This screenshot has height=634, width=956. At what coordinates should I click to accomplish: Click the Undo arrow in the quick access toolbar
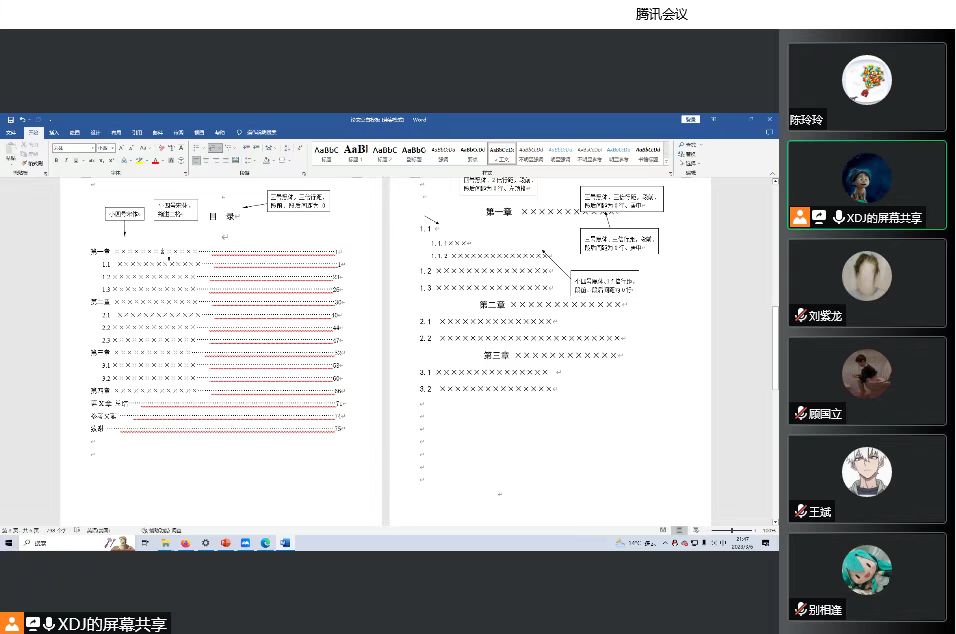pyautogui.click(x=22, y=120)
